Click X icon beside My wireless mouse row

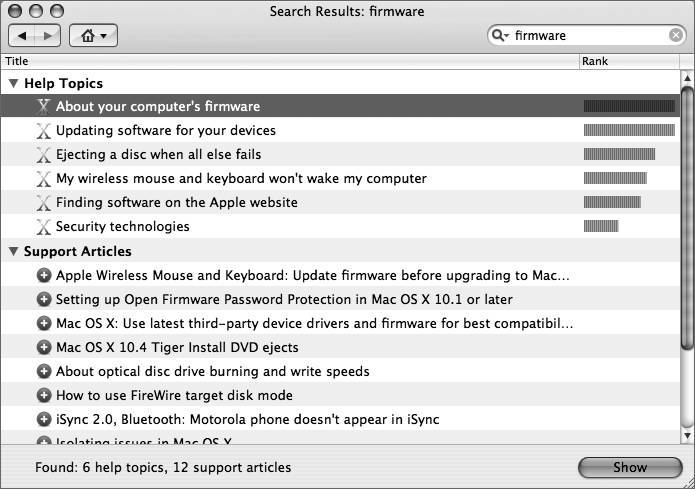tap(43, 178)
